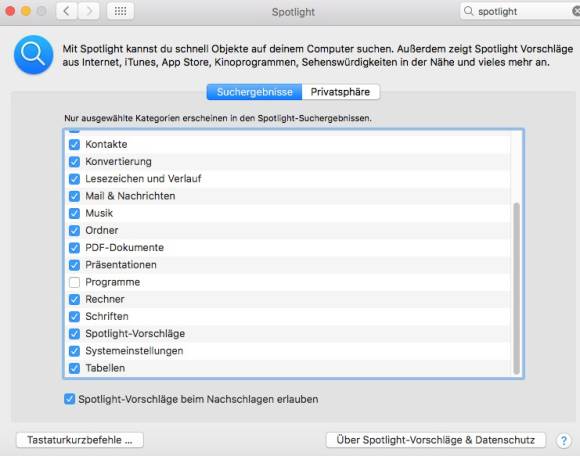Click the forward navigation arrow
Viewport: 580px width, 456px height.
point(89,11)
